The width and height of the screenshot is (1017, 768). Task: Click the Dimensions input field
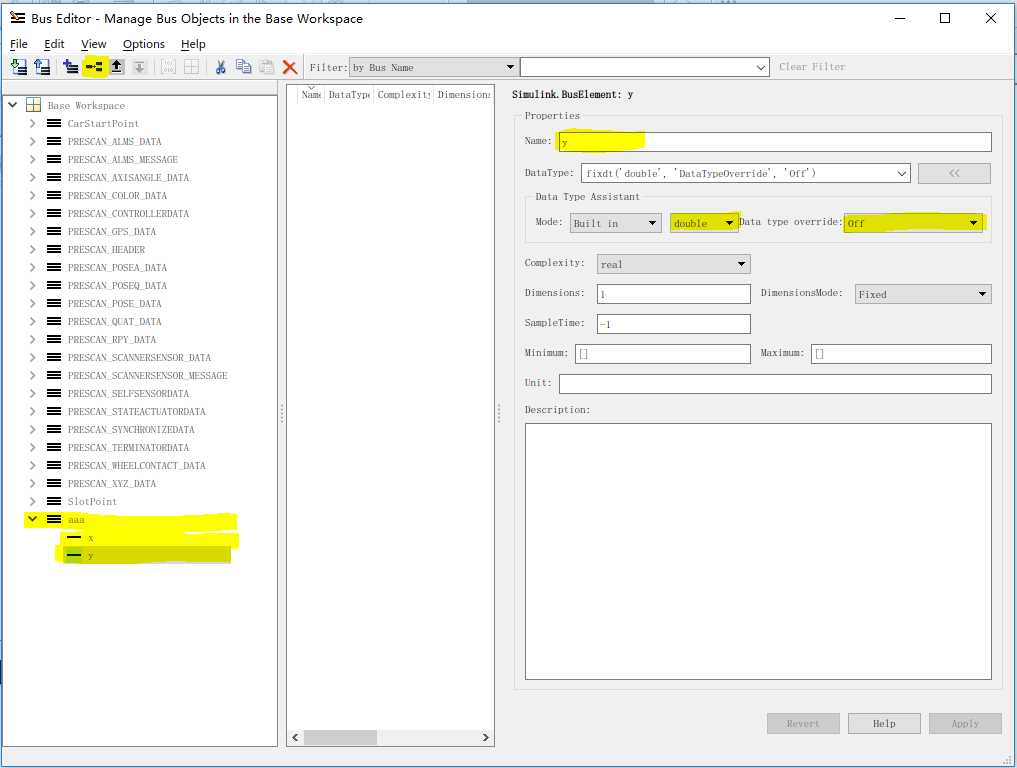pos(673,294)
